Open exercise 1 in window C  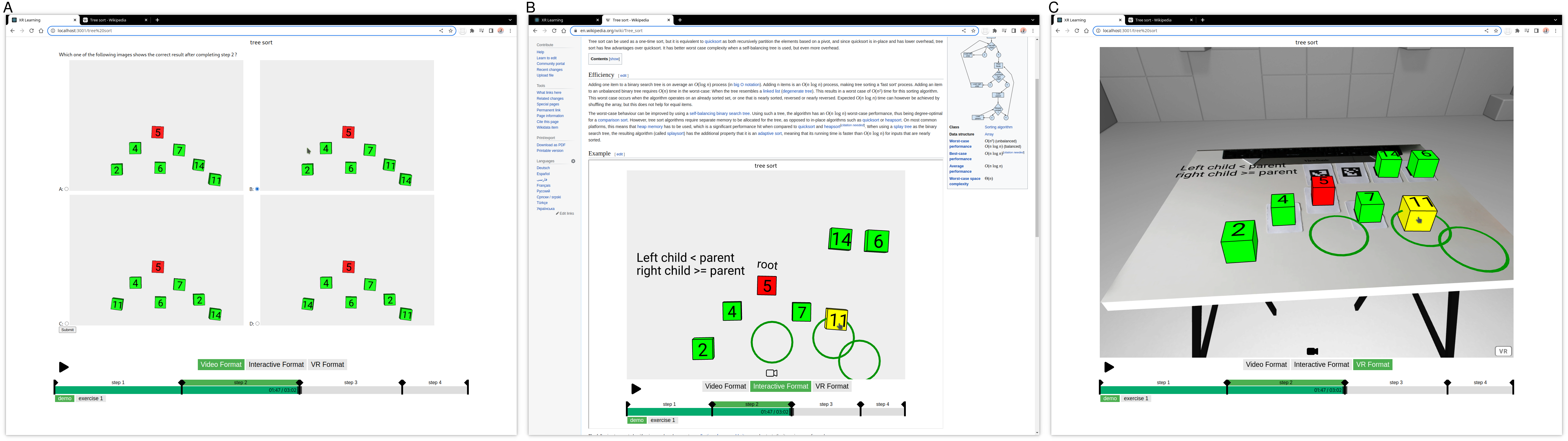[x=1136, y=398]
